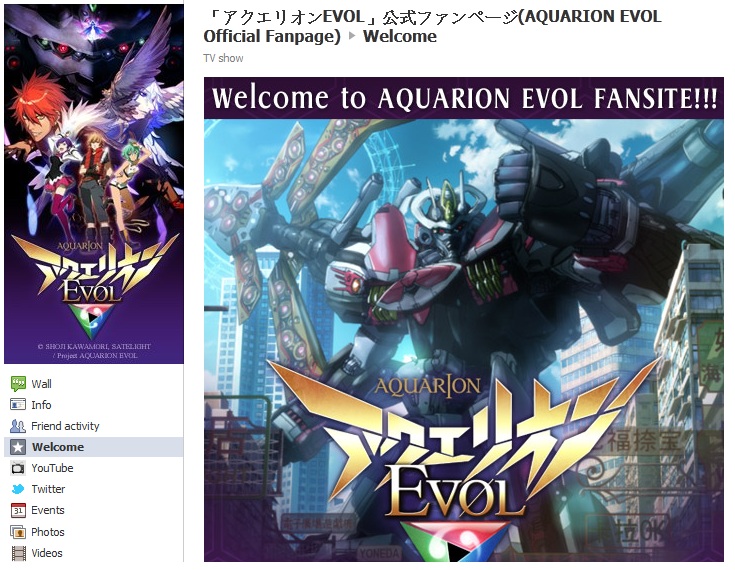Open the Info tab
The height and width of the screenshot is (570, 735).
point(41,405)
